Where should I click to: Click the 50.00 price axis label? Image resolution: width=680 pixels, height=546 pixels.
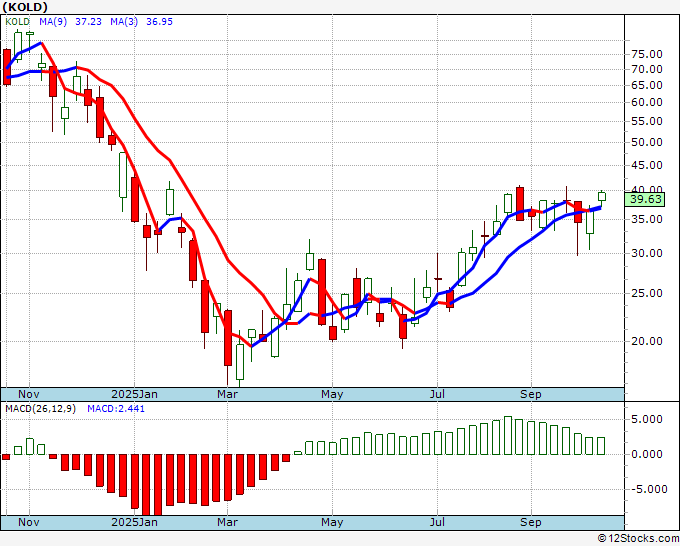647,142
